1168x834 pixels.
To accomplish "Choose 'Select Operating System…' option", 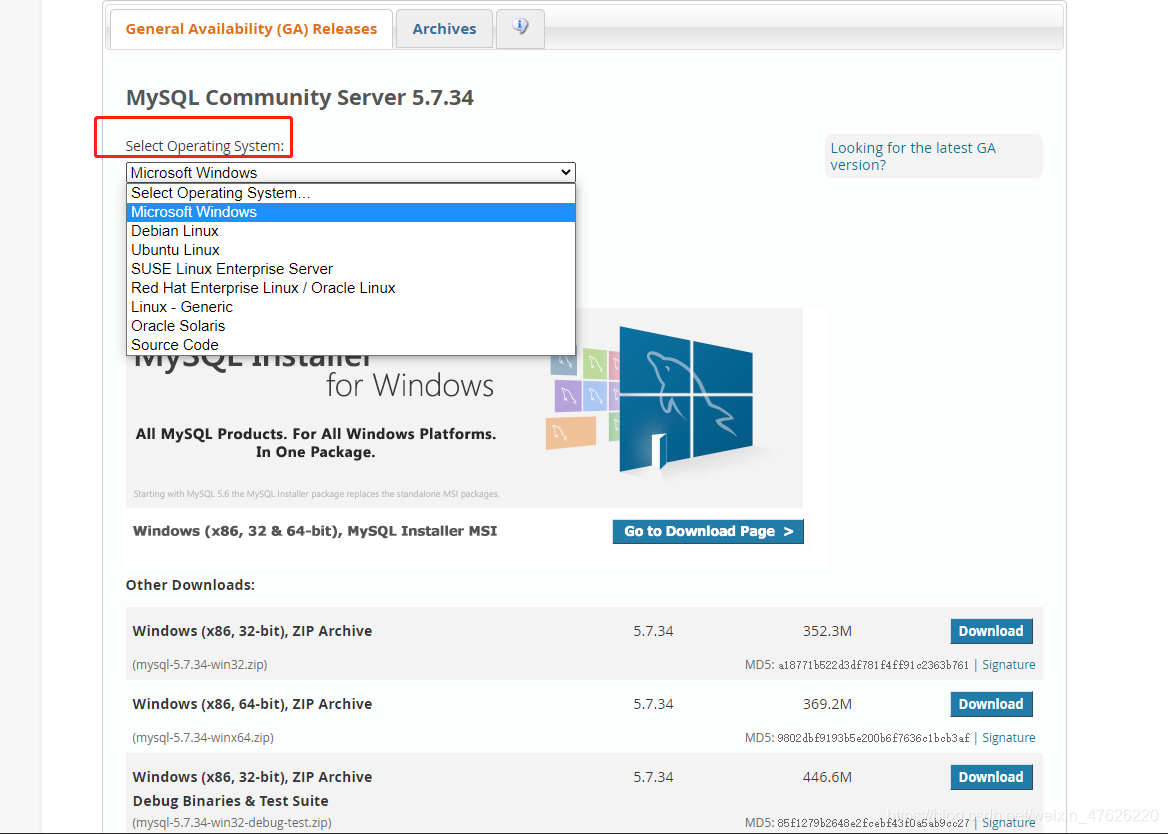I will tap(351, 193).
